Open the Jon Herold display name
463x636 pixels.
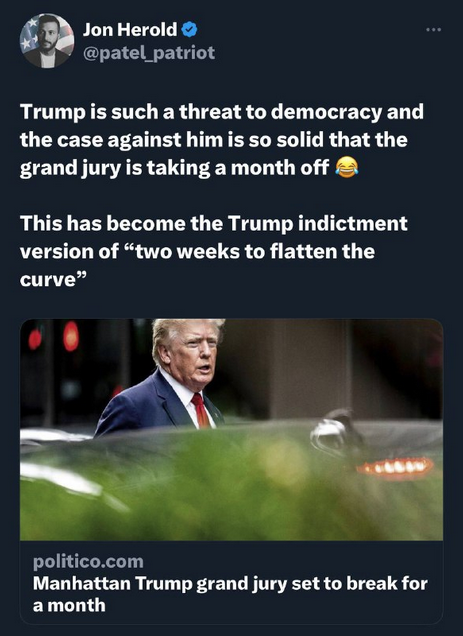pyautogui.click(x=130, y=30)
